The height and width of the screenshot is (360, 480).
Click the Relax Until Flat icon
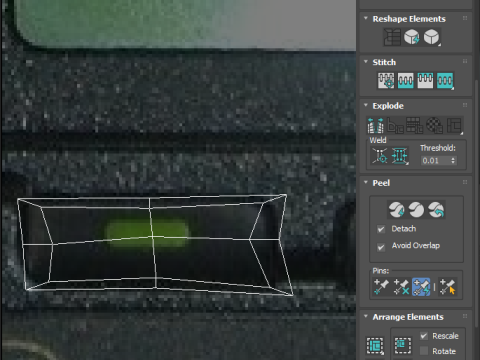(x=412, y=37)
